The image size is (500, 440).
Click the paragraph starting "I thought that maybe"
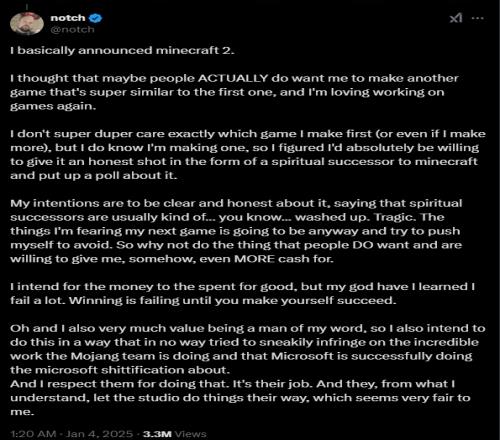point(234,92)
